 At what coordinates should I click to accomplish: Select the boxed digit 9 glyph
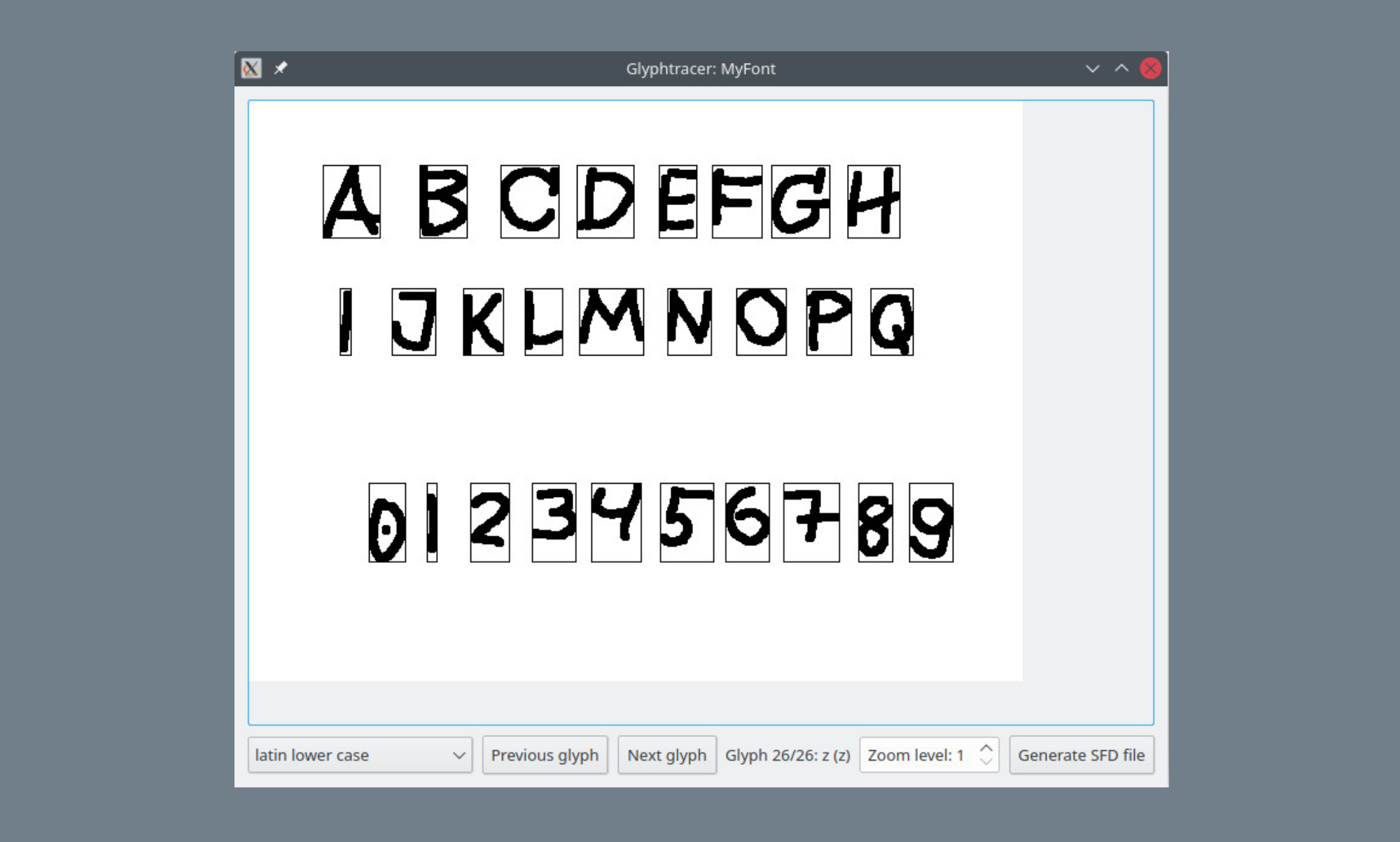coord(931,522)
